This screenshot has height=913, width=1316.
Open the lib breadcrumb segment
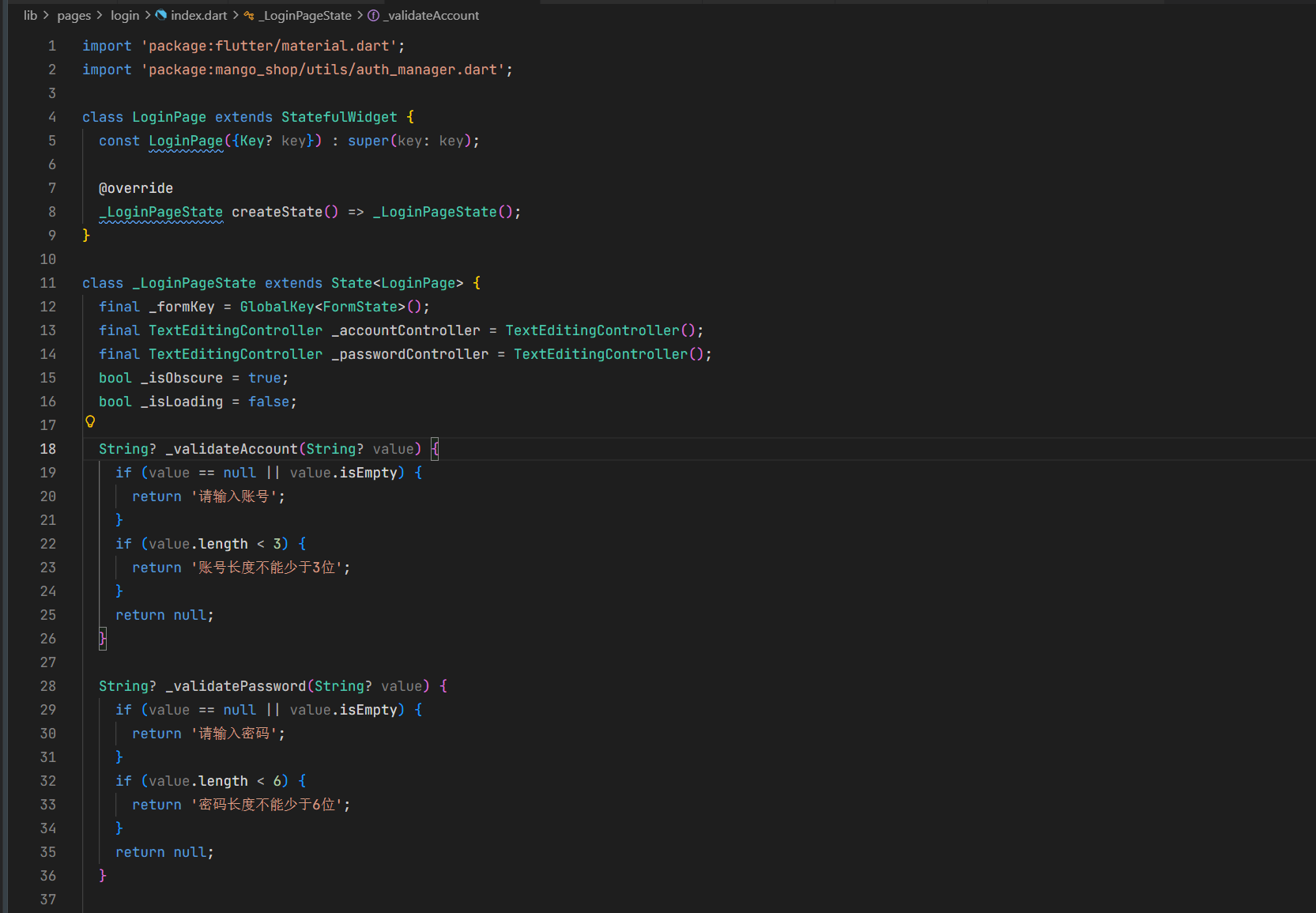pyautogui.click(x=30, y=15)
